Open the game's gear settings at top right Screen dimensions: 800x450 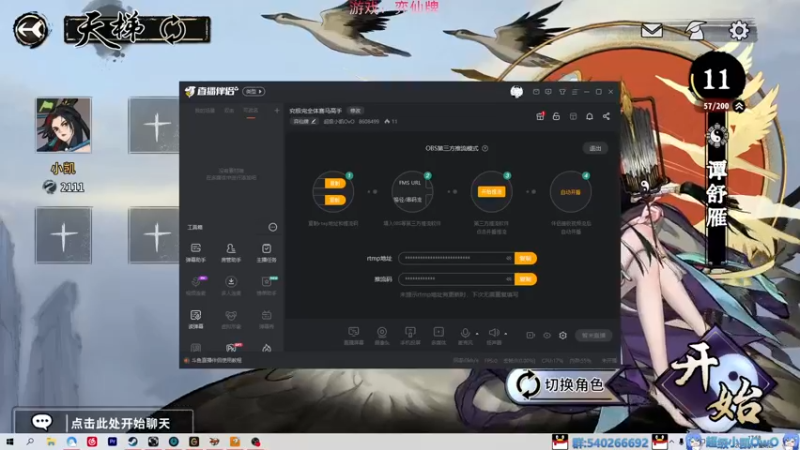[739, 31]
